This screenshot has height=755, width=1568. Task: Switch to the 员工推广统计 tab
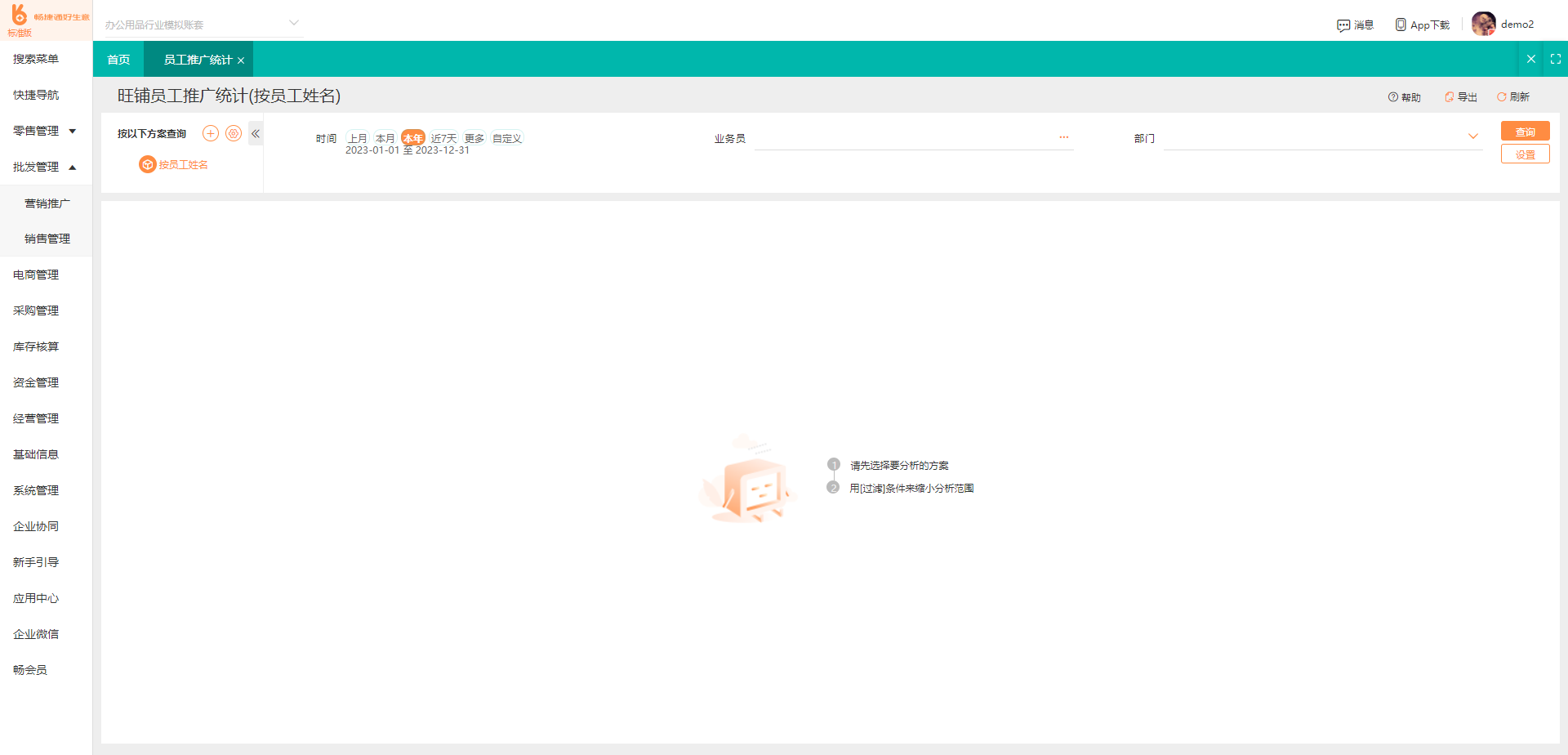coord(198,60)
